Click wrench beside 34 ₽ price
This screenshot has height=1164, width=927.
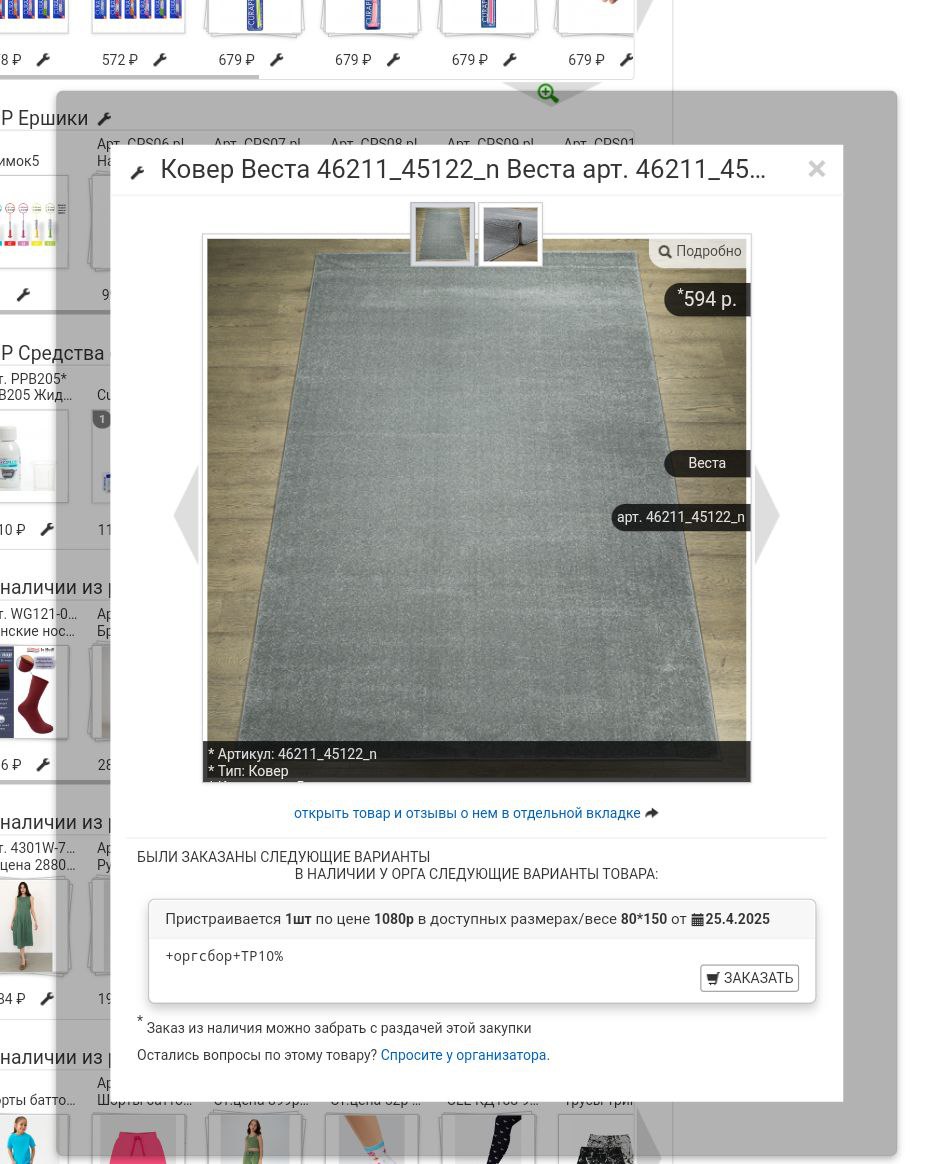47,998
